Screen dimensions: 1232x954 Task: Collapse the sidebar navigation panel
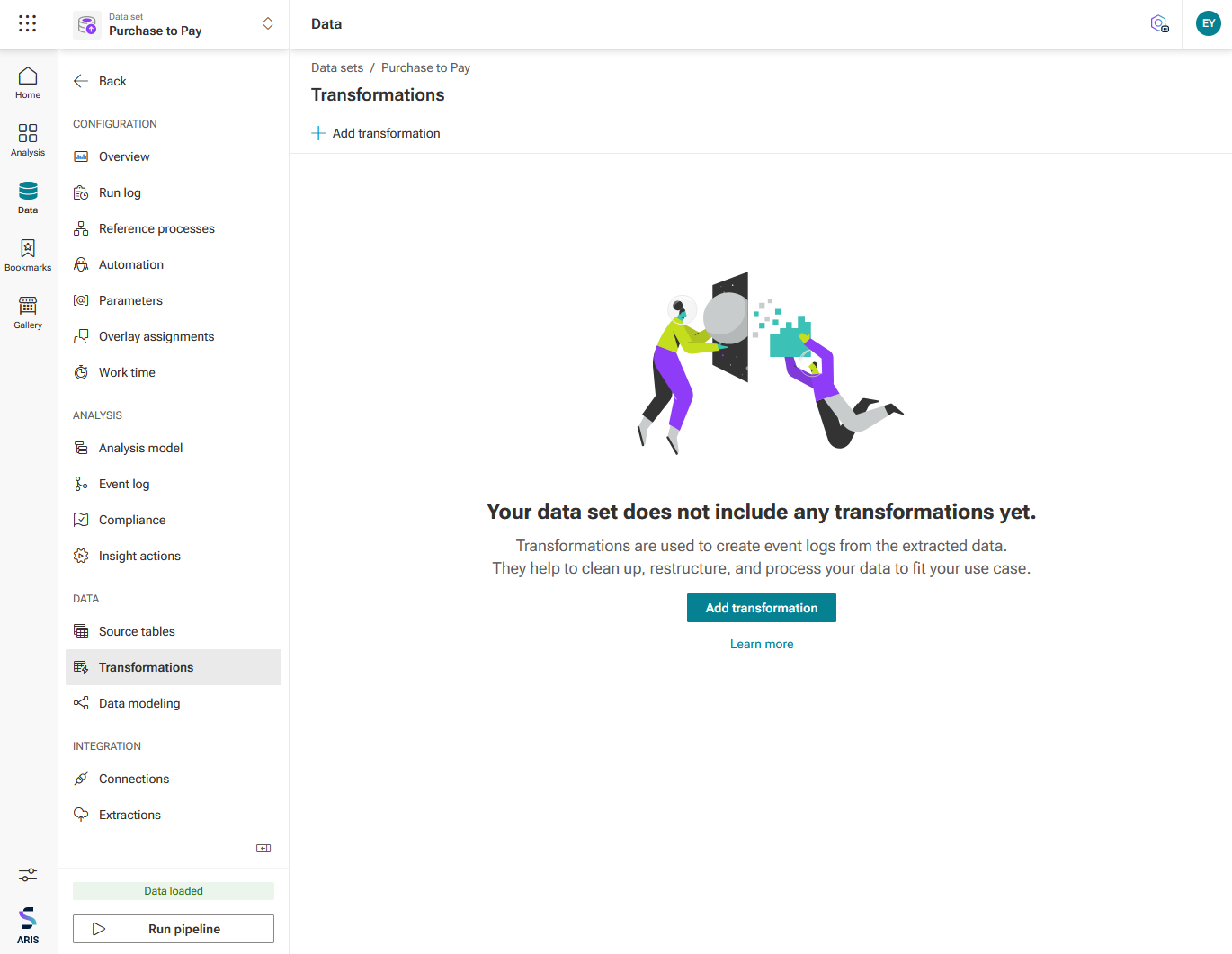click(263, 848)
